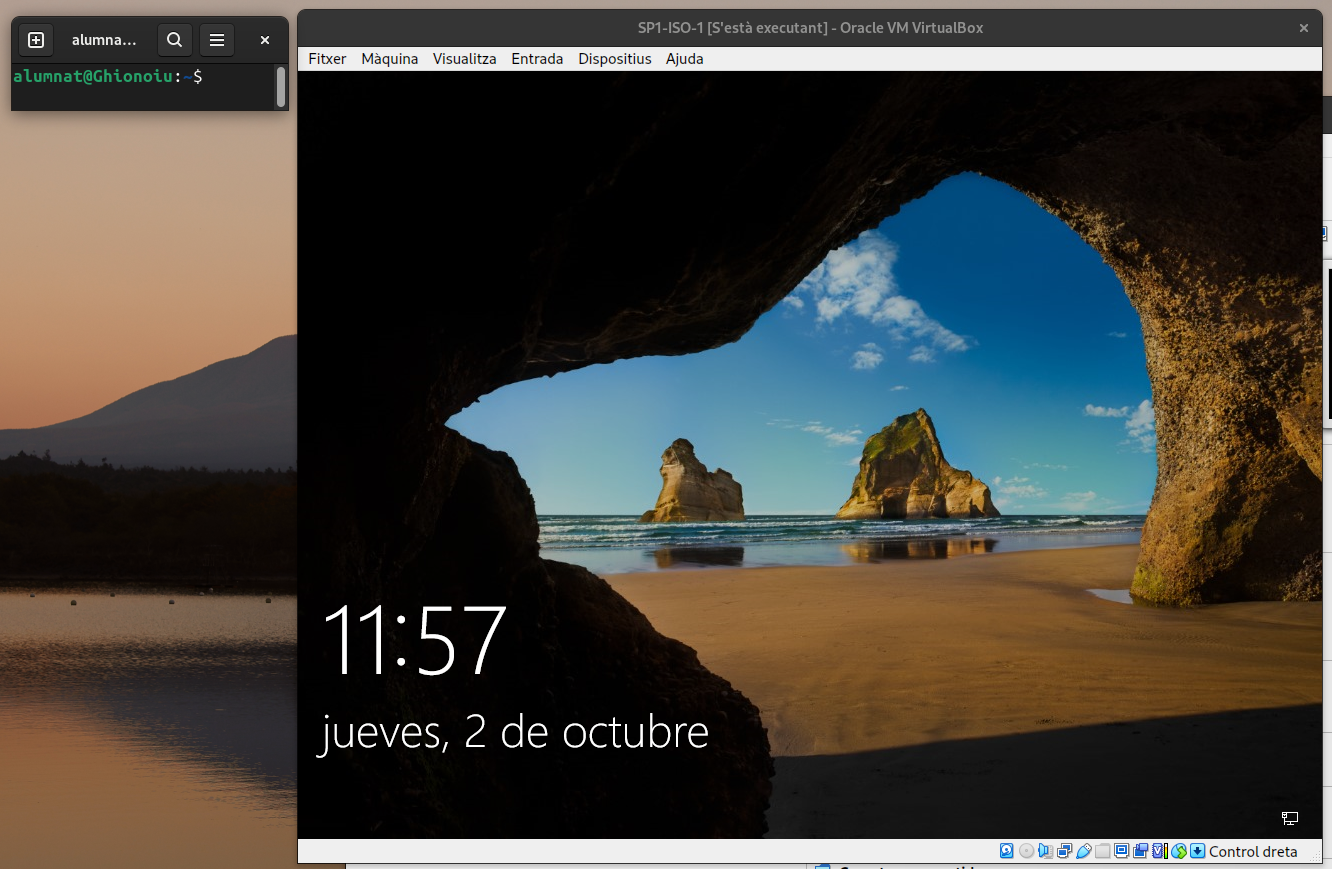This screenshot has width=1332, height=869.
Task: Click the audio status bar icon
Action: coord(1045,851)
